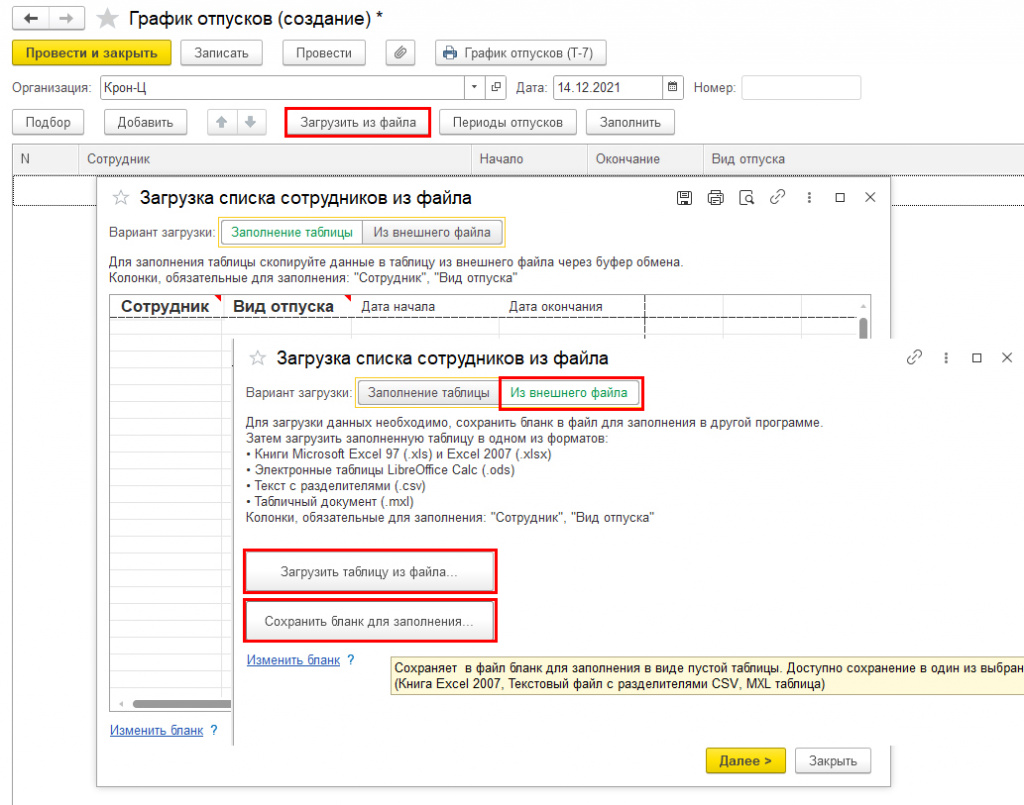Click Провести и закрыть button

coord(91,53)
